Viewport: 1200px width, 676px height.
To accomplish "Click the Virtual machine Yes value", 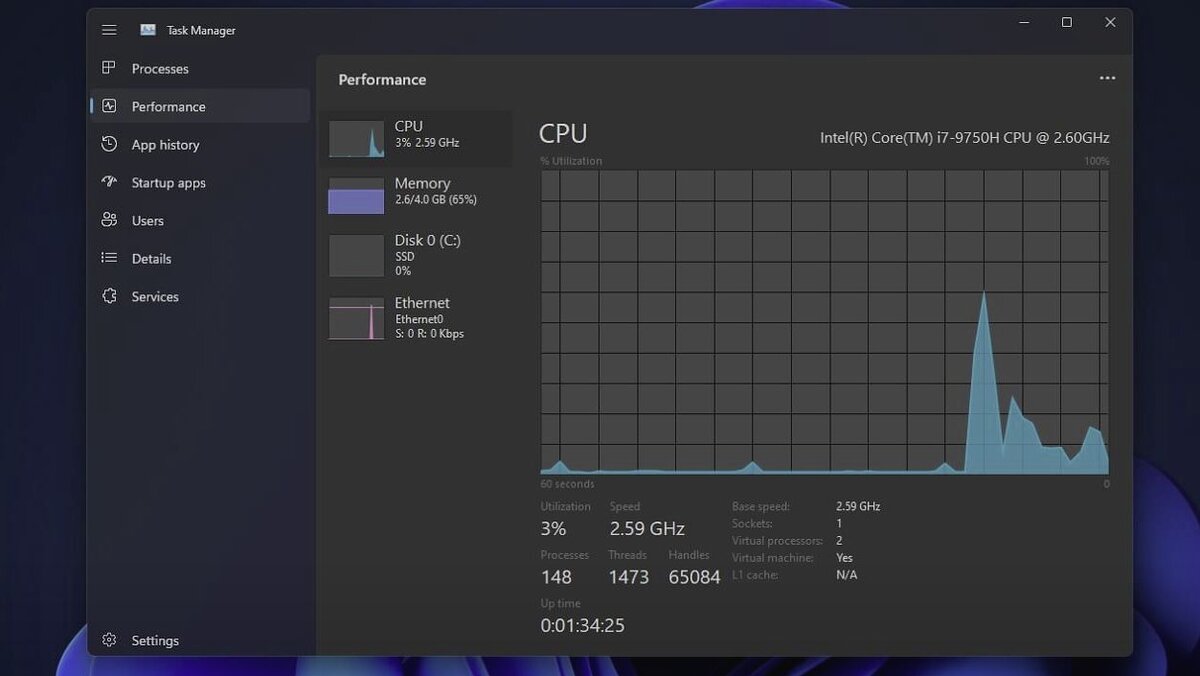I will [x=844, y=558].
